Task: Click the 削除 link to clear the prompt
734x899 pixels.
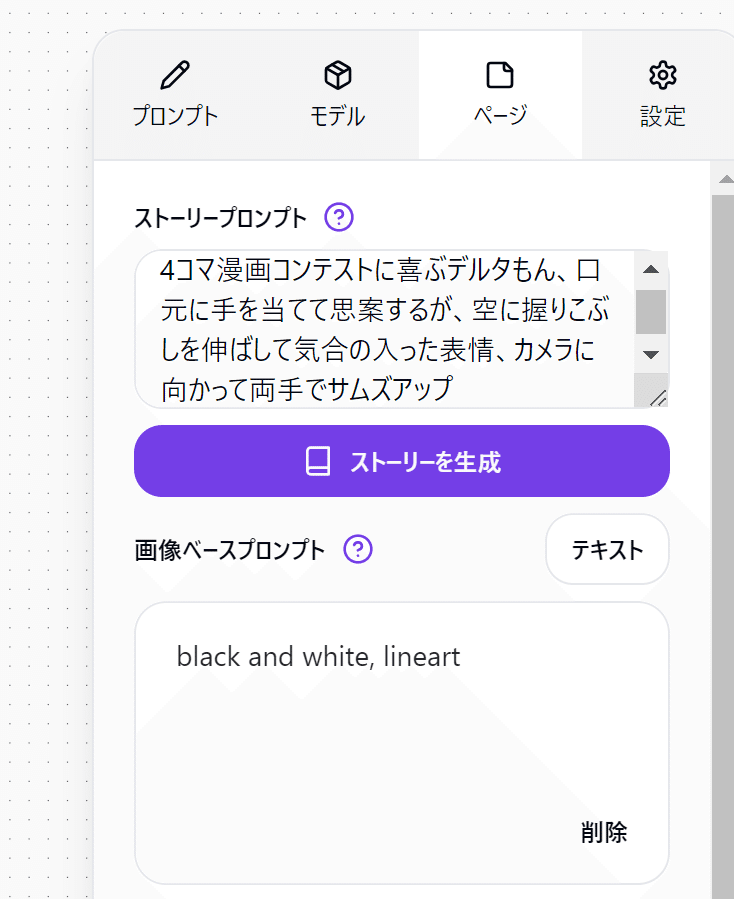Action: click(604, 832)
